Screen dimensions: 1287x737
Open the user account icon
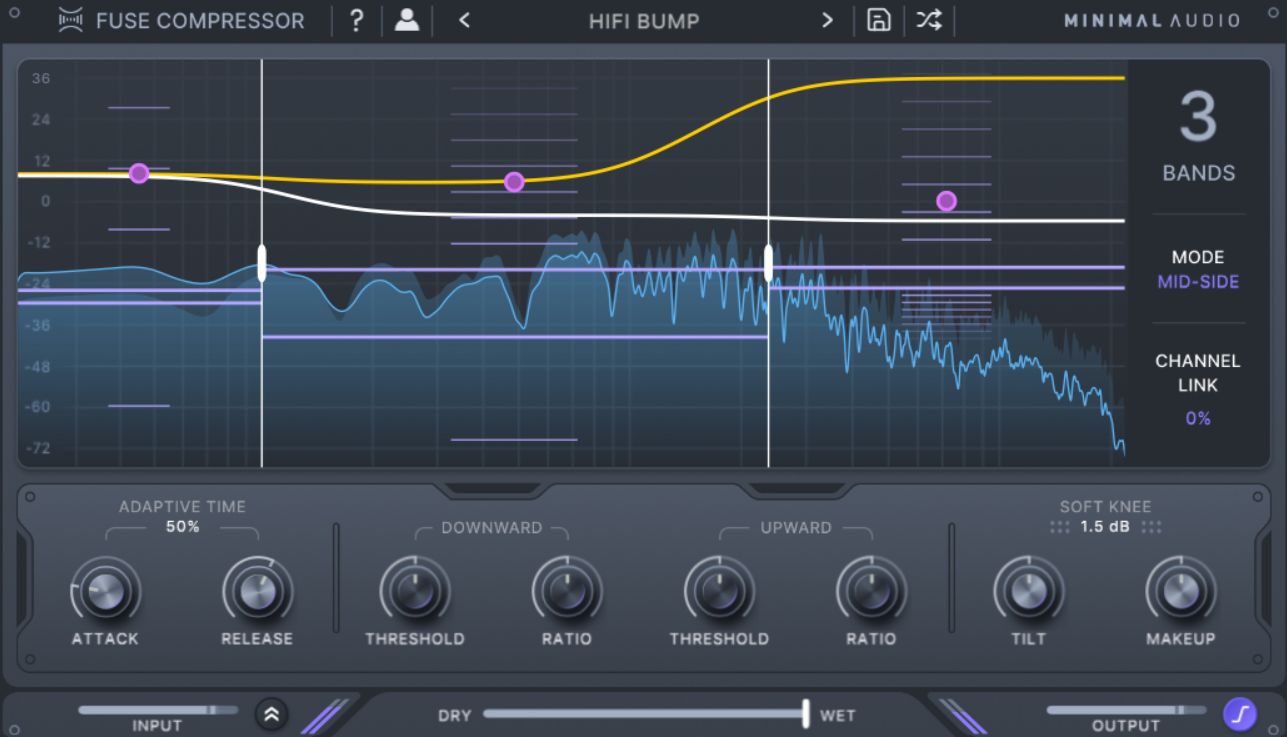(407, 20)
